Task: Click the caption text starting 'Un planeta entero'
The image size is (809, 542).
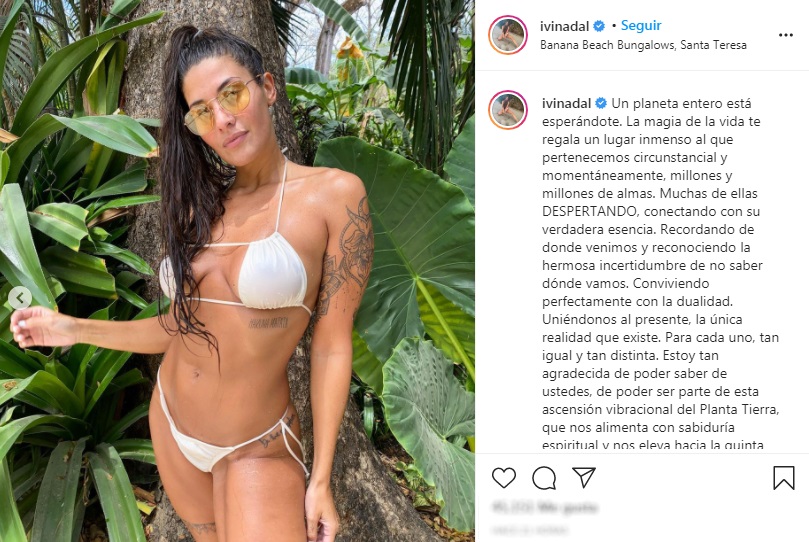Action: pyautogui.click(x=660, y=273)
